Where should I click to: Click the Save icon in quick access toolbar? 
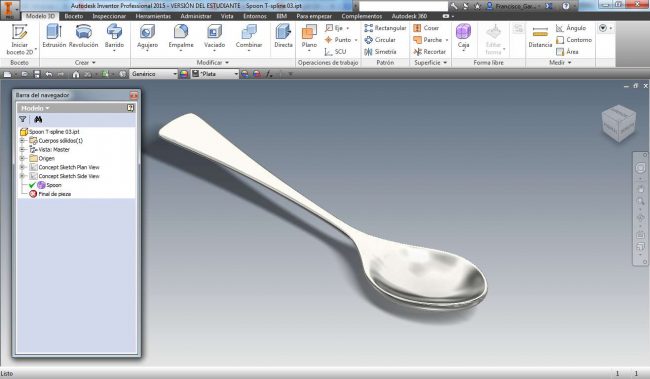(x=37, y=74)
